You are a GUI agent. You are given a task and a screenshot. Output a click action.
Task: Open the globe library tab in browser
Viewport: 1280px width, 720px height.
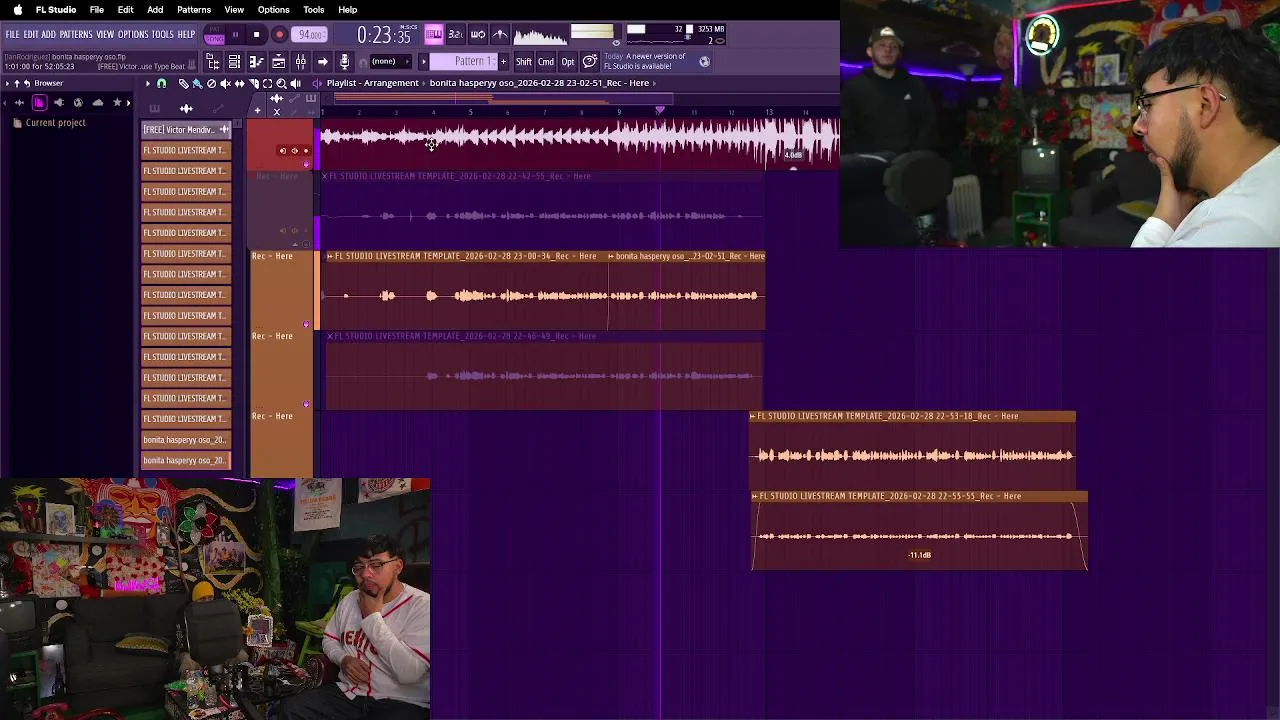click(x=78, y=103)
